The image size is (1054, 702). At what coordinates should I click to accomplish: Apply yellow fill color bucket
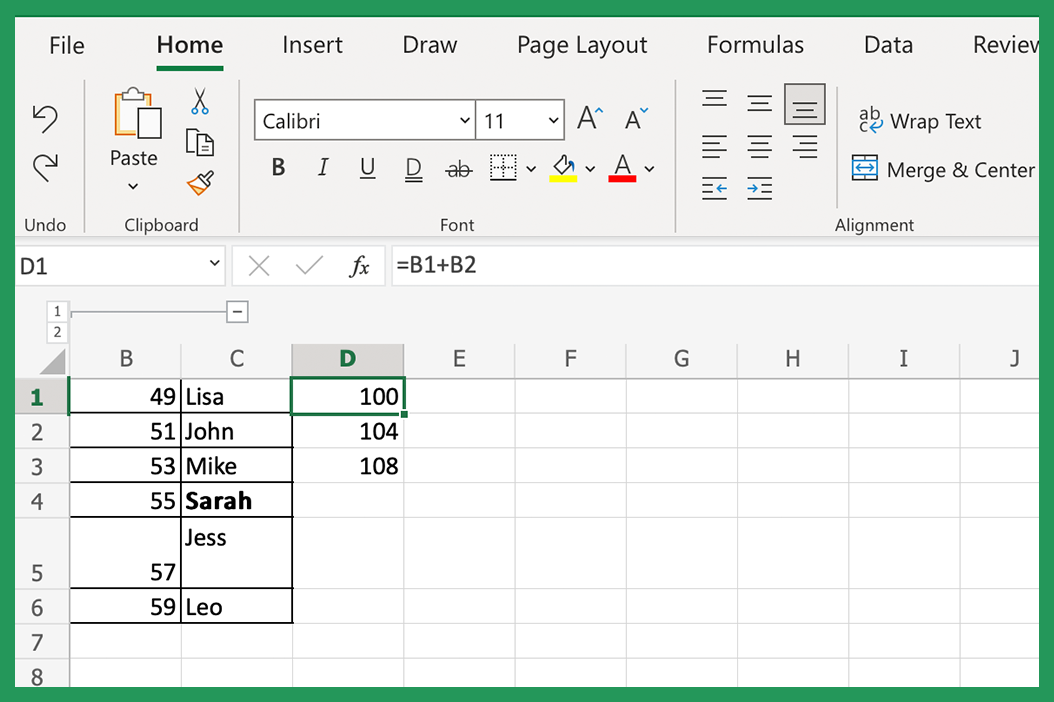563,168
